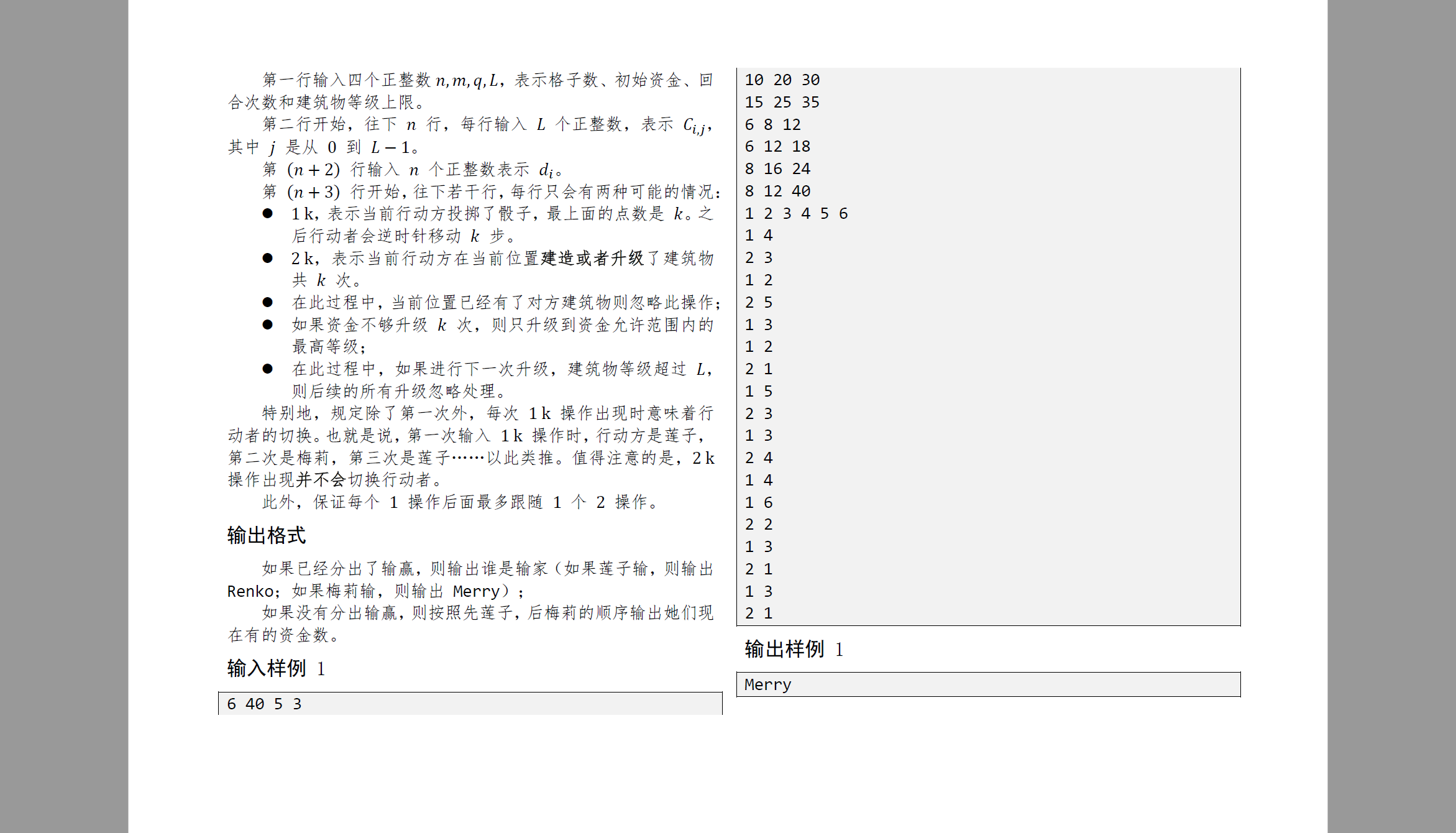Click the code line '6 12 18'
This screenshot has height=833, width=1456.
(777, 147)
